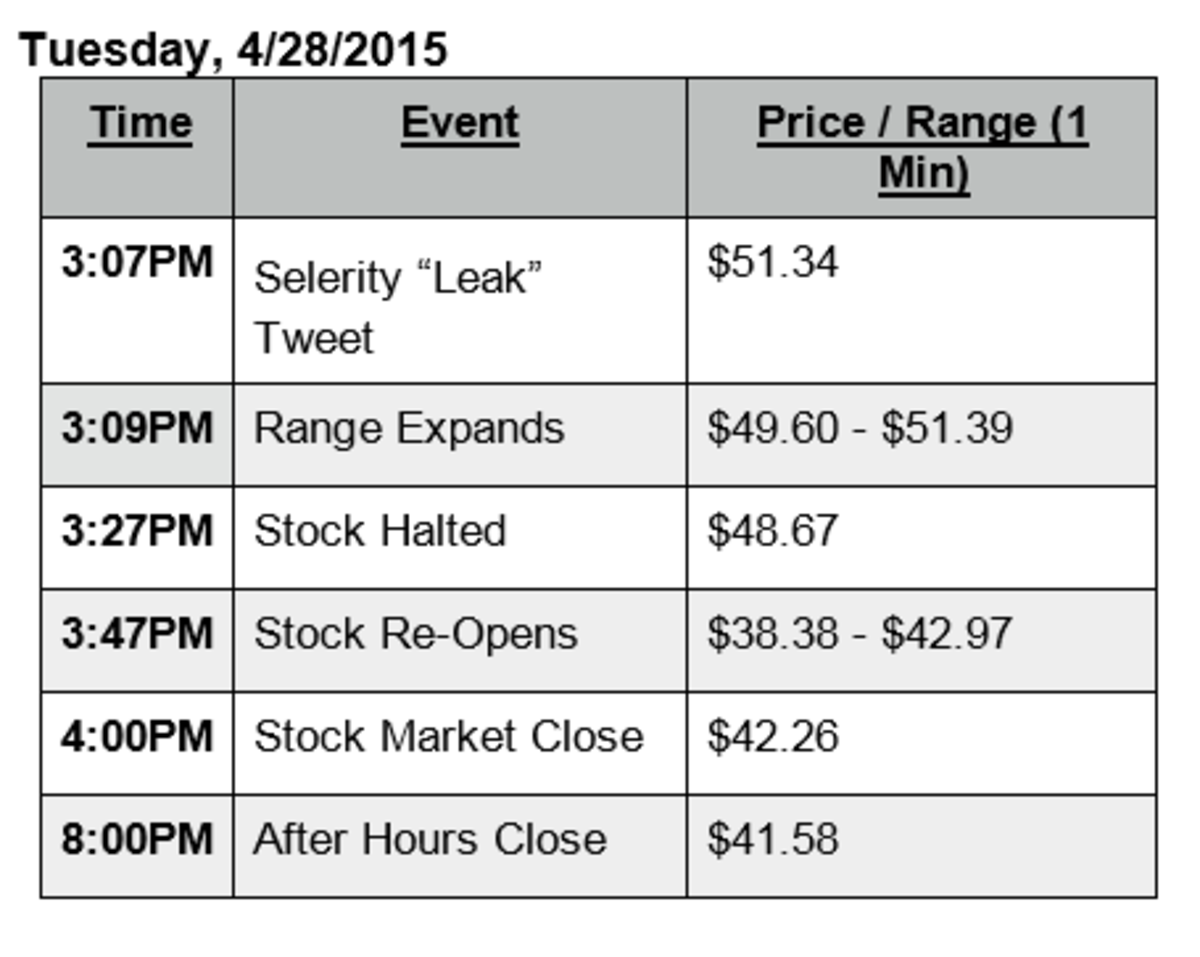Click the Stock Market Close event cell

click(449, 737)
